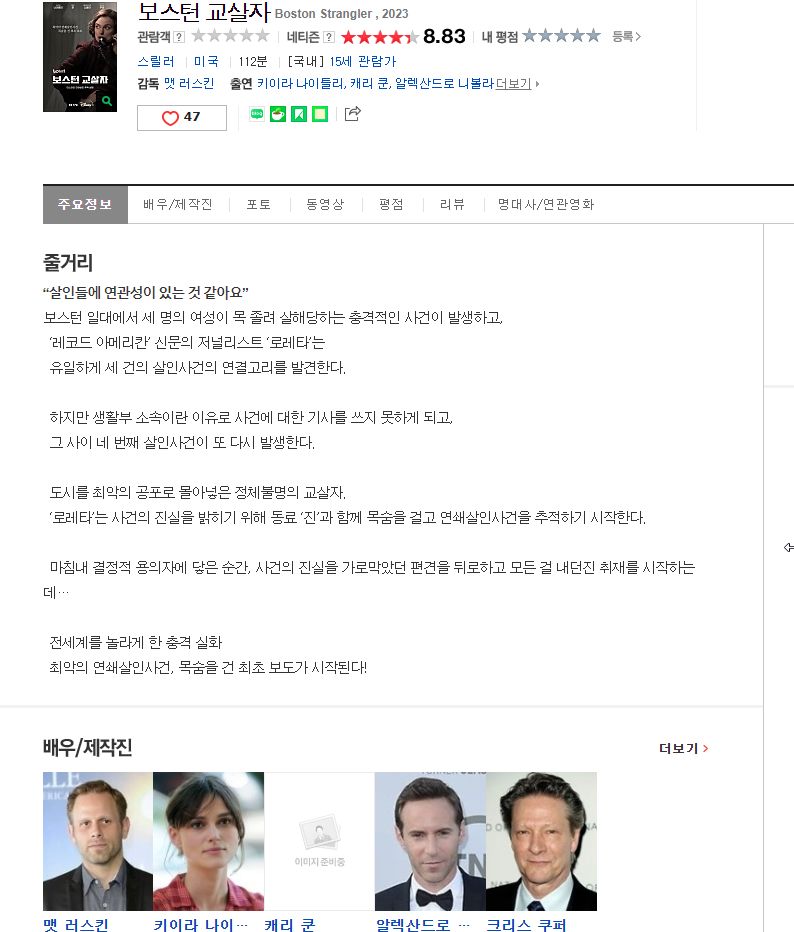Click the 스릴러 genre link
794x932 pixels.
(156, 61)
